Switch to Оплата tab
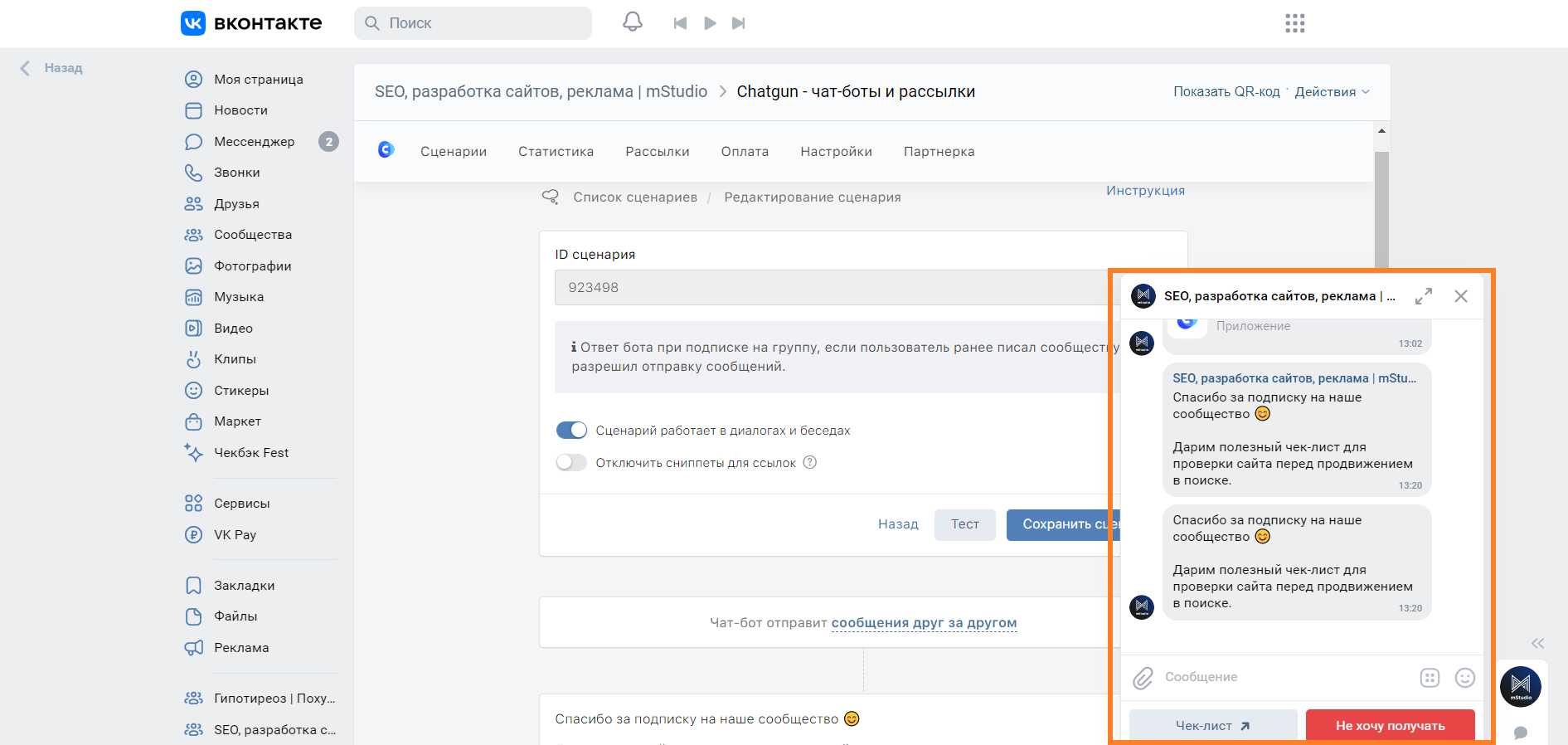The width and height of the screenshot is (1568, 745). pos(745,152)
